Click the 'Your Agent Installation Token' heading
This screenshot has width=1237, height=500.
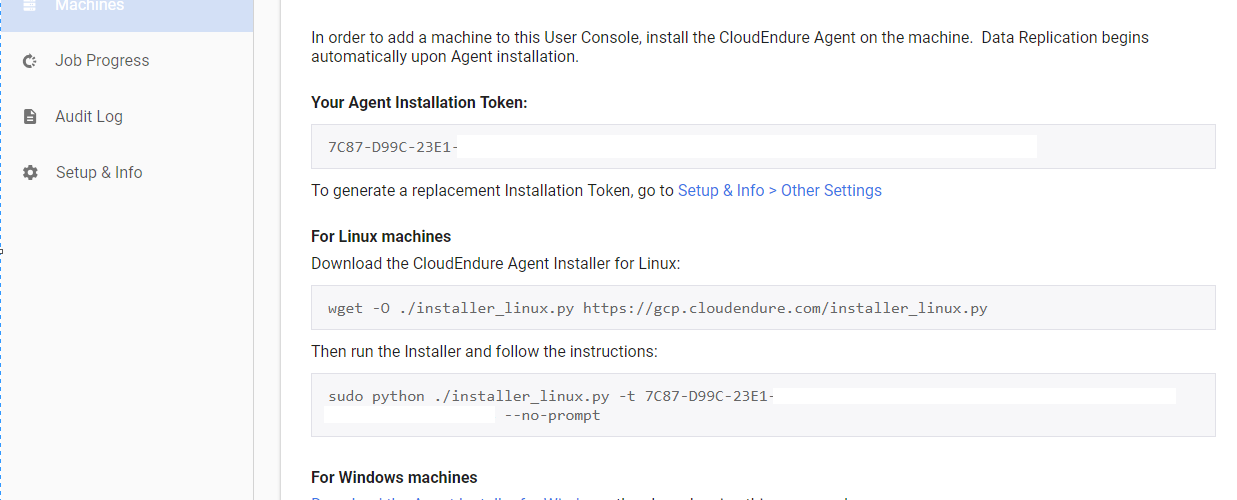[418, 102]
